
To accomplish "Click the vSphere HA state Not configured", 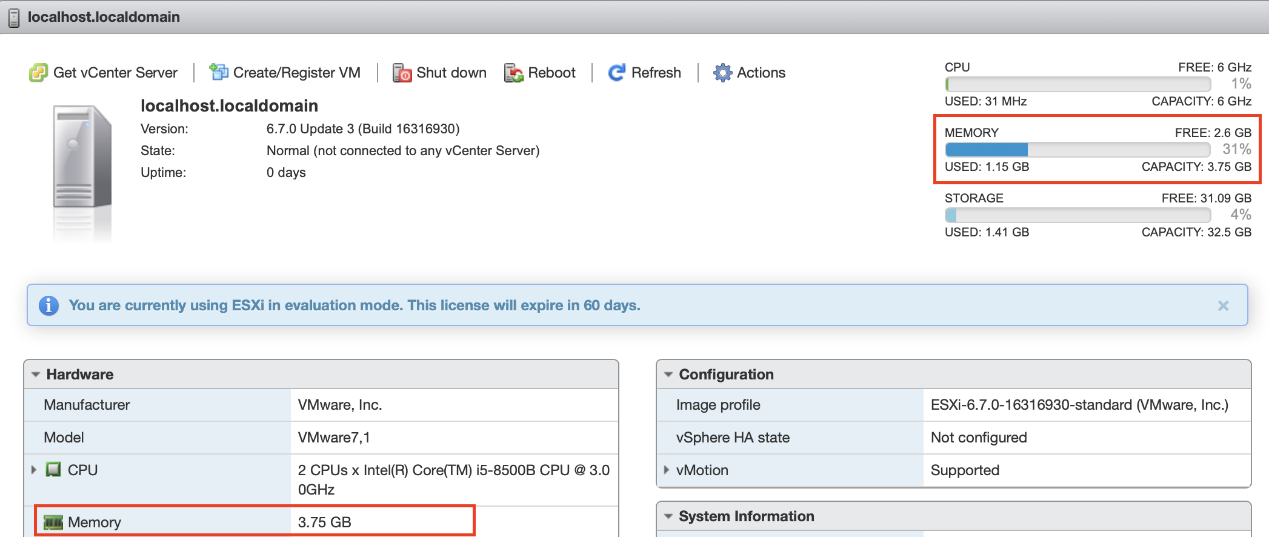I will coord(979,437).
